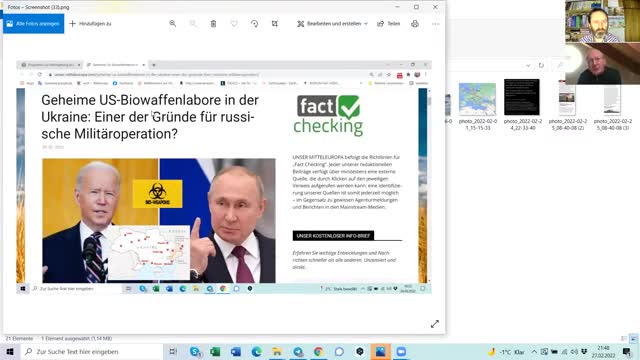
Task: Open Google Chrome from the taskbar
Action: (x=318, y=352)
